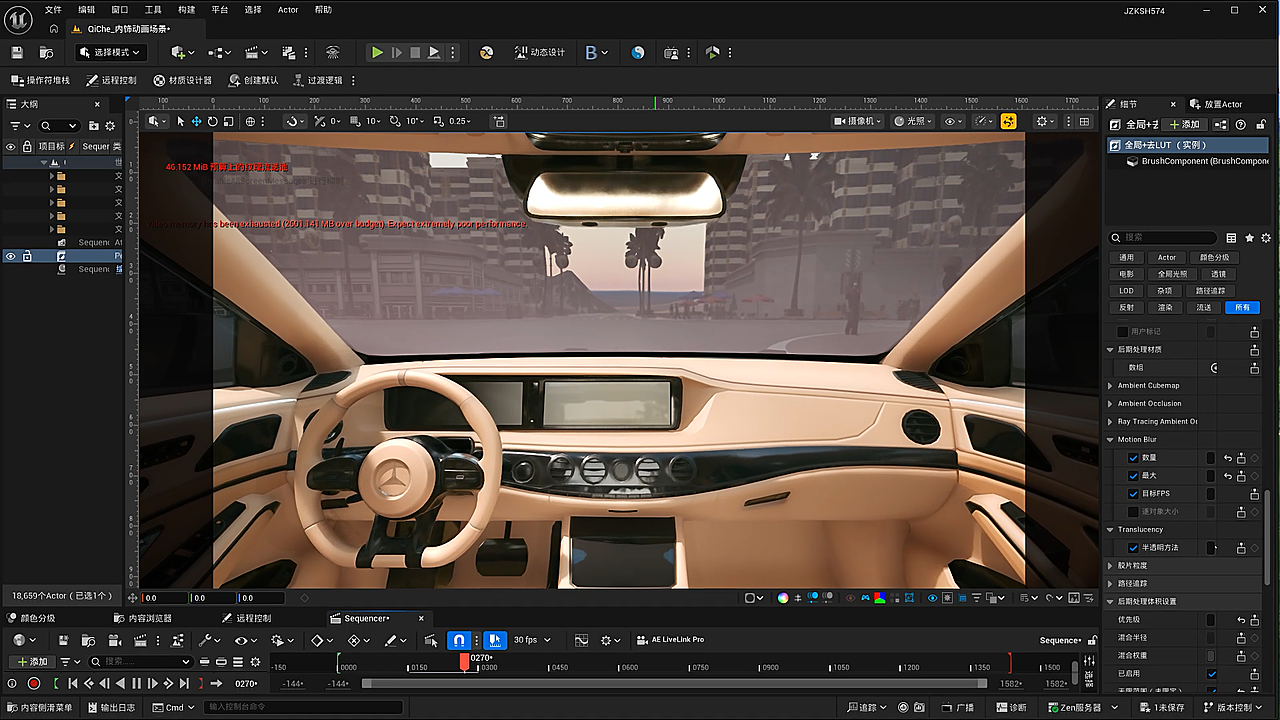The height and width of the screenshot is (720, 1280).
Task: Toggle the 用户标记 checkbox
Action: pos(1123,332)
